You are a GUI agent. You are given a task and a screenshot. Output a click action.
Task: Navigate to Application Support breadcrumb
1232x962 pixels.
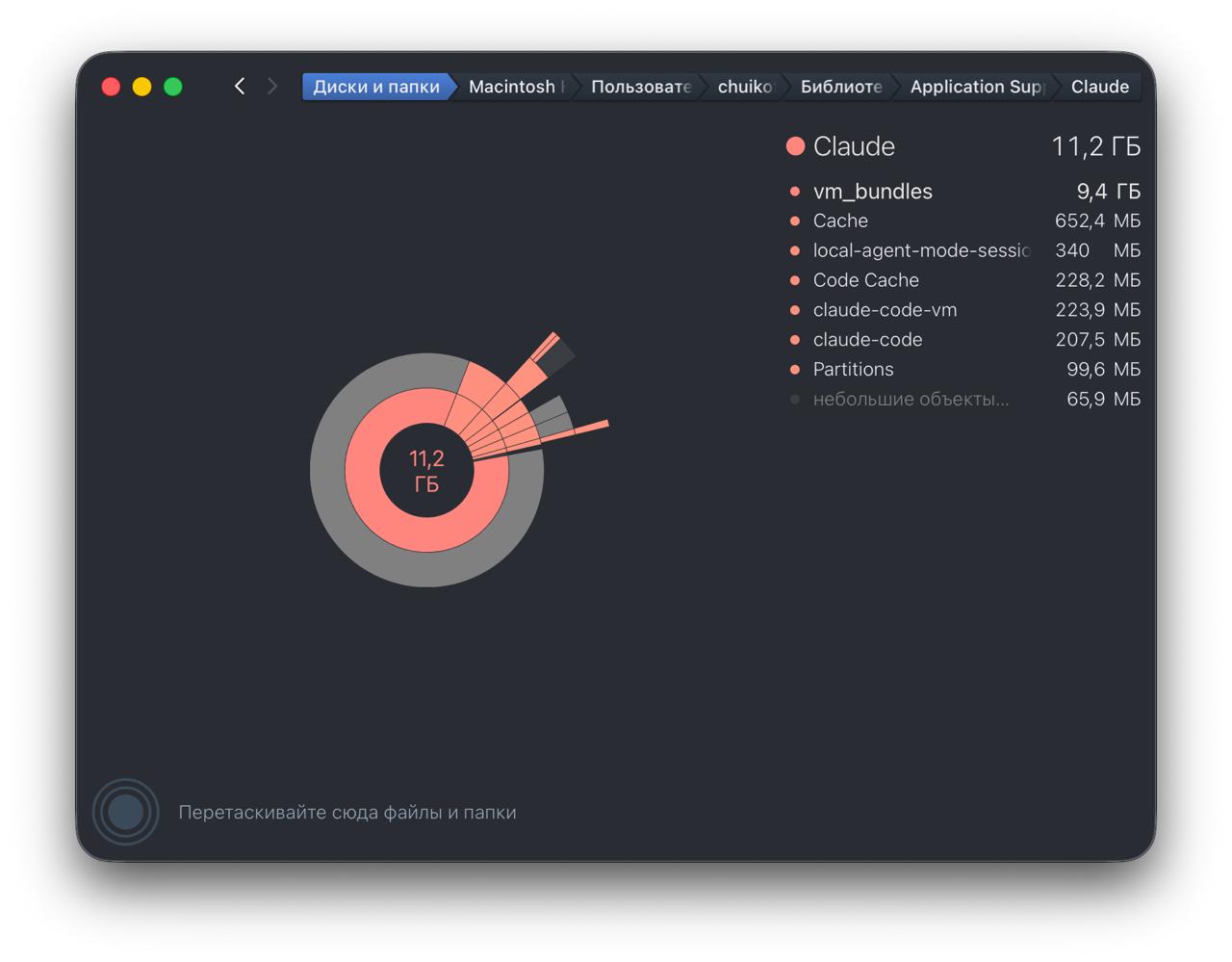(x=976, y=87)
